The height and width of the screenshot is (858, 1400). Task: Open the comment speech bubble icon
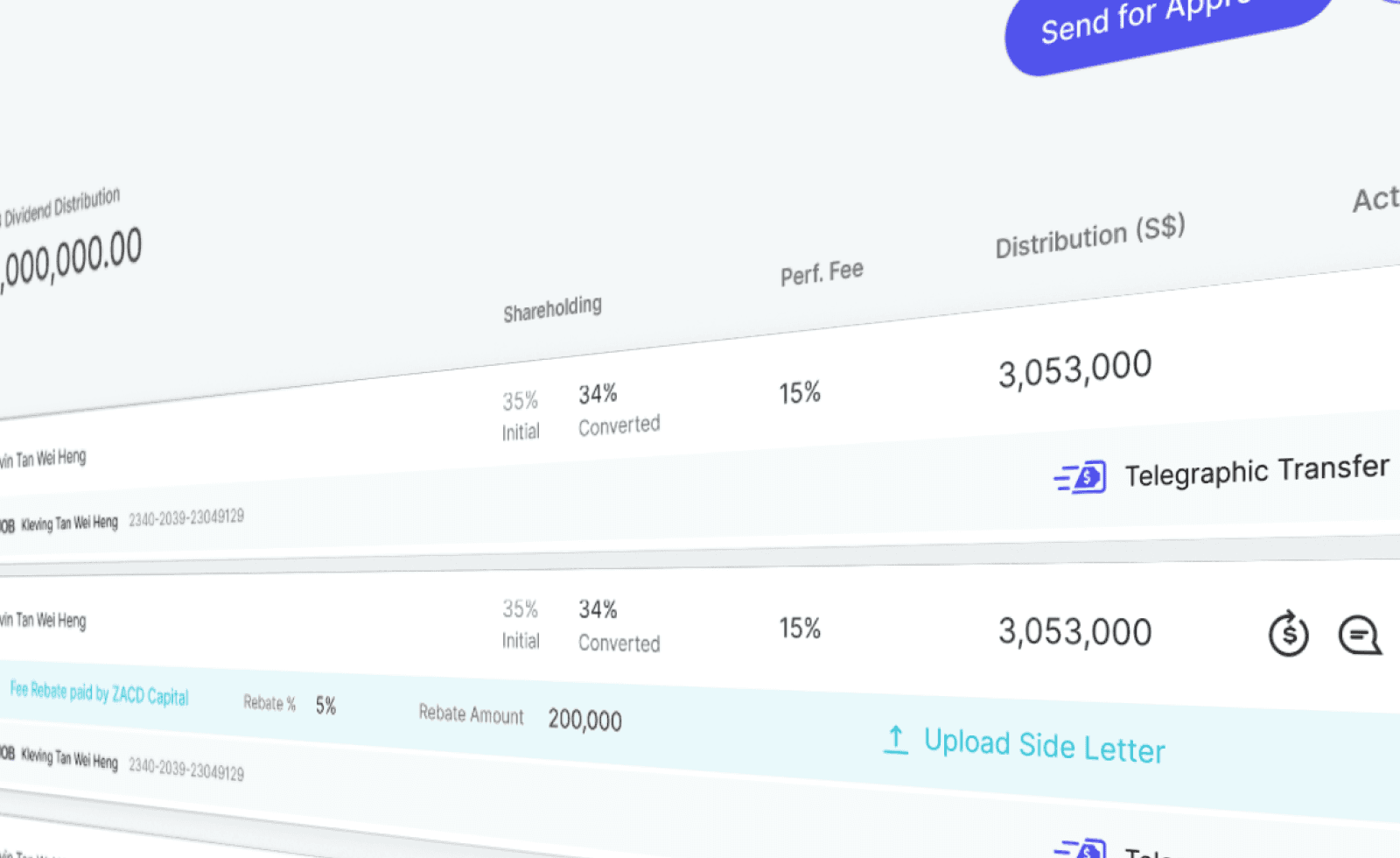click(x=1360, y=636)
